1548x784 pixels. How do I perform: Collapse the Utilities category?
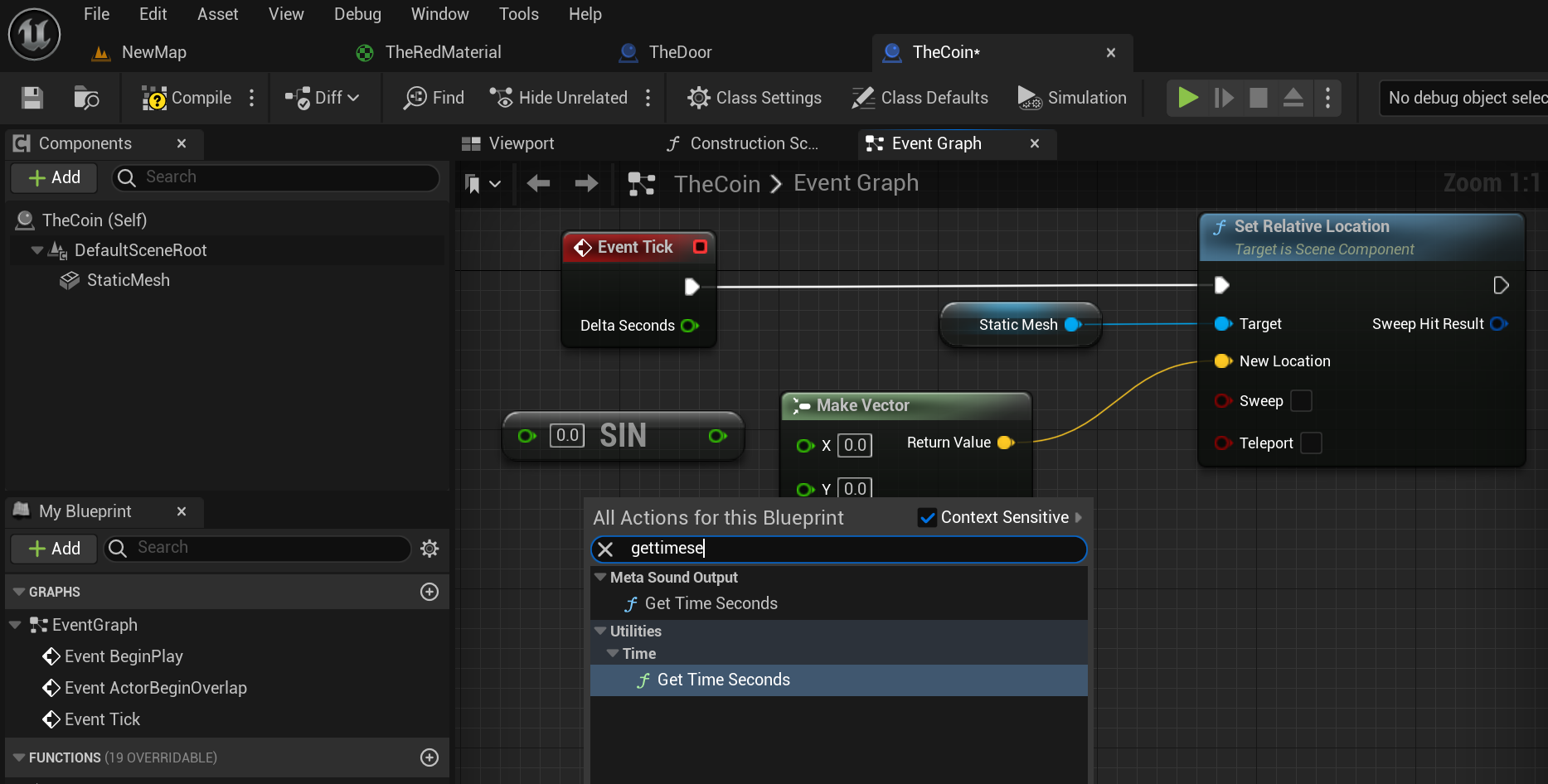(600, 631)
